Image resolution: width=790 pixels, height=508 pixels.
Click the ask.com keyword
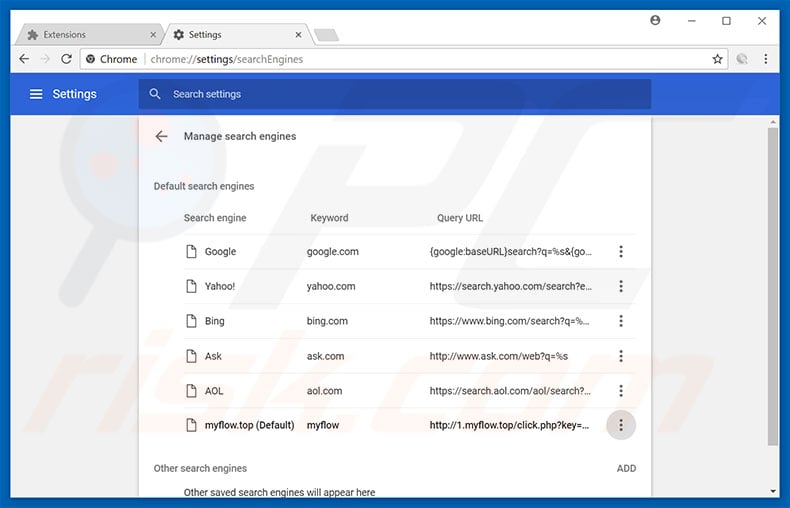click(x=325, y=356)
